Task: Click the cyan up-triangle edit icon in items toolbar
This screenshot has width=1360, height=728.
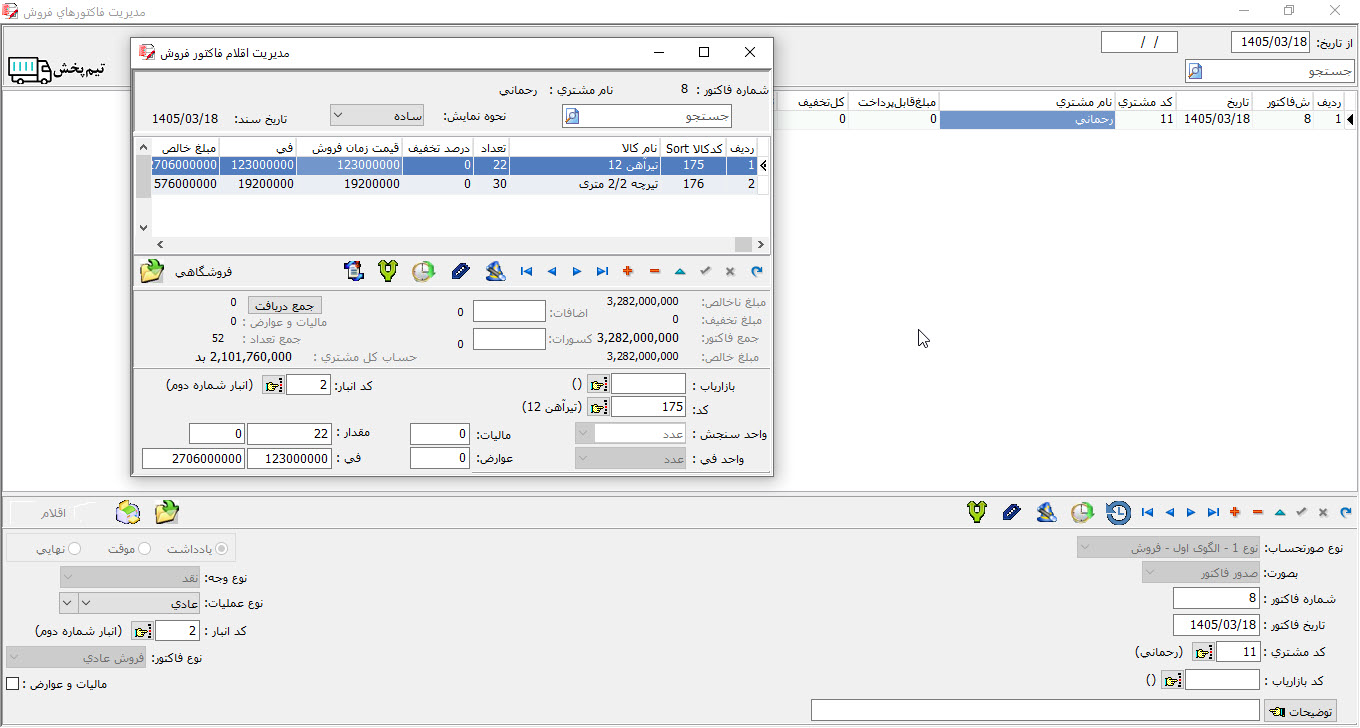Action: pyautogui.click(x=680, y=271)
